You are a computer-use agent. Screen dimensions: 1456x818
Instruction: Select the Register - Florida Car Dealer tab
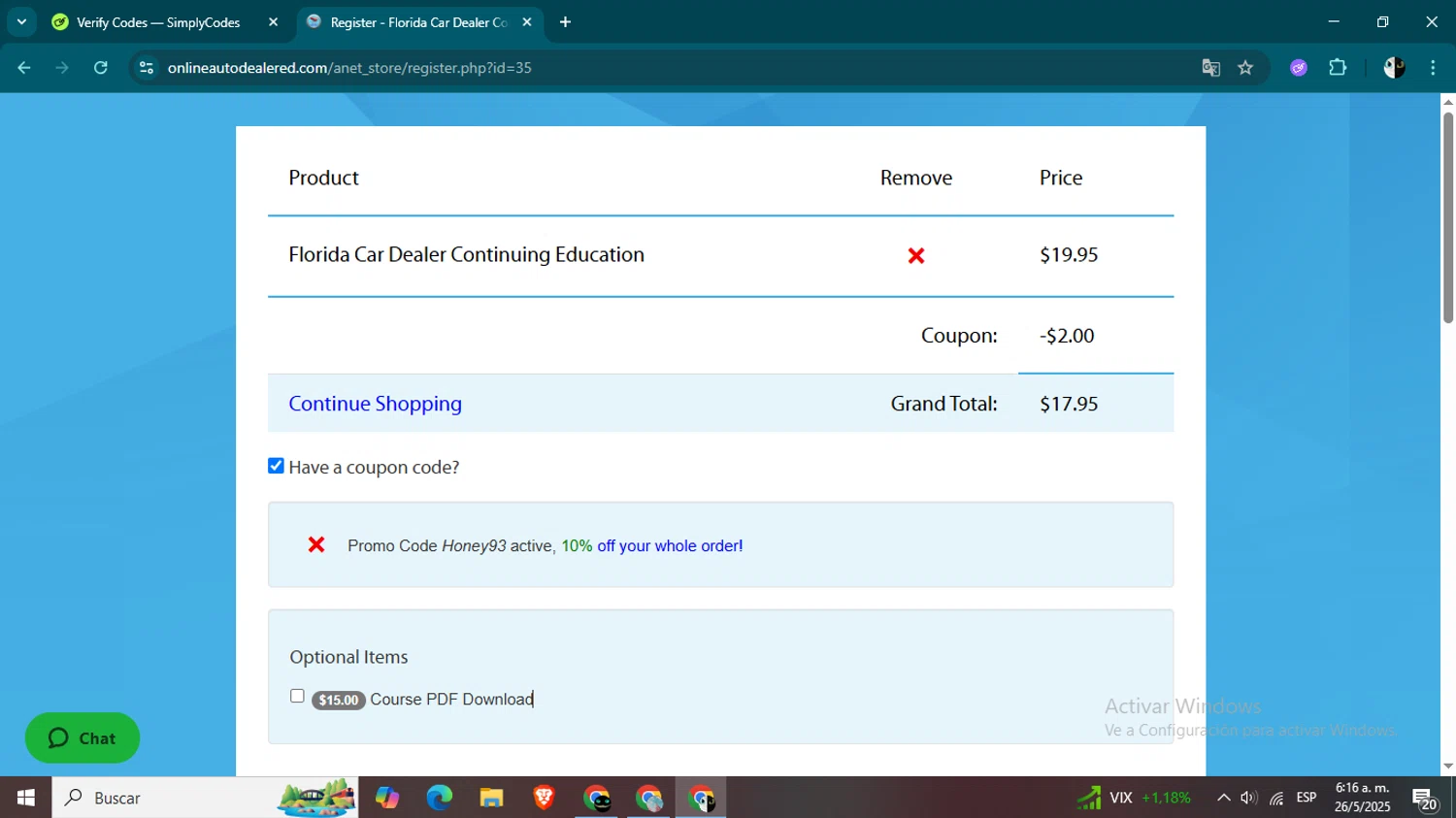419,22
